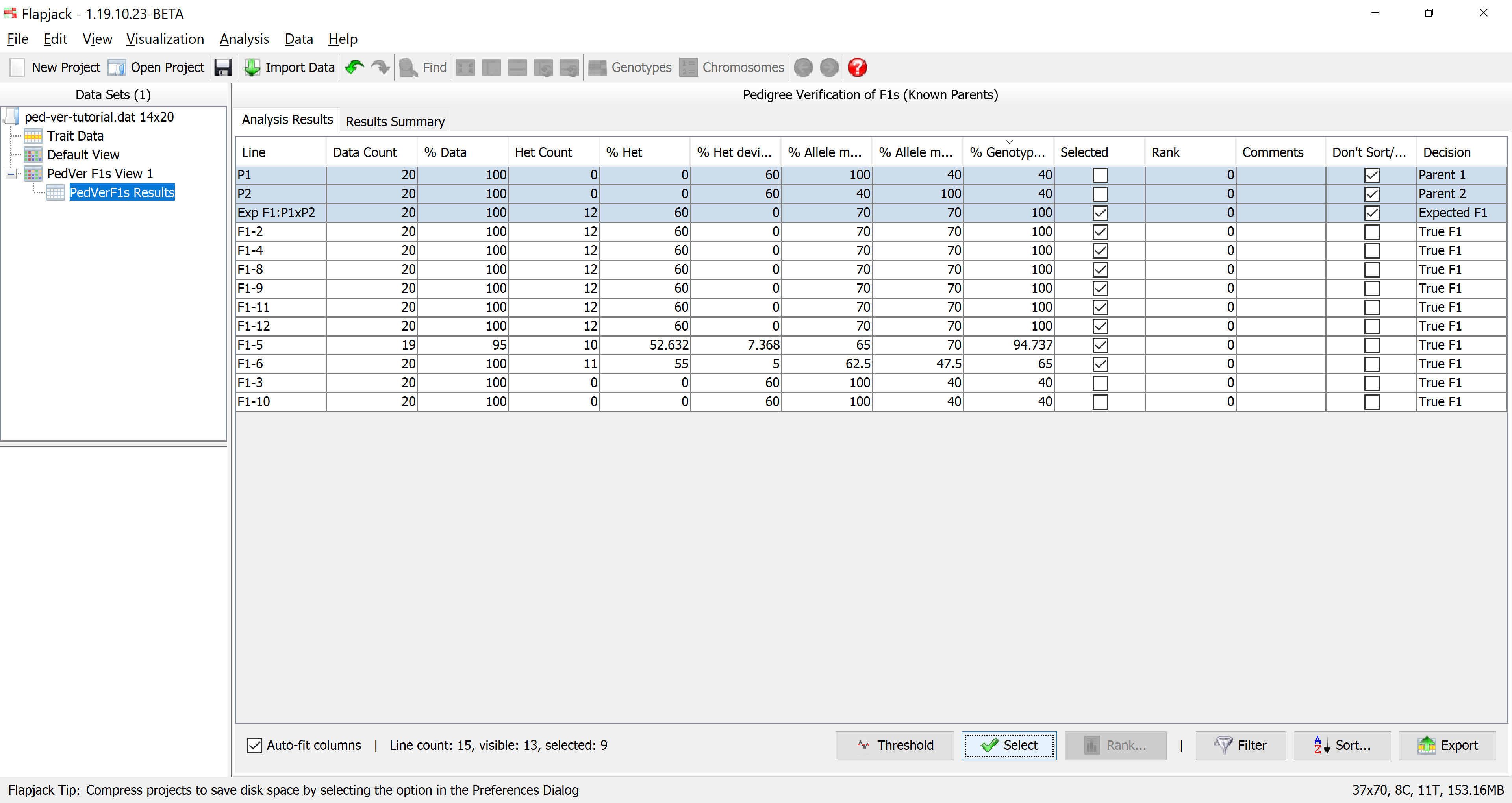
Task: Click the Open Project toolbar button
Action: [x=156, y=67]
